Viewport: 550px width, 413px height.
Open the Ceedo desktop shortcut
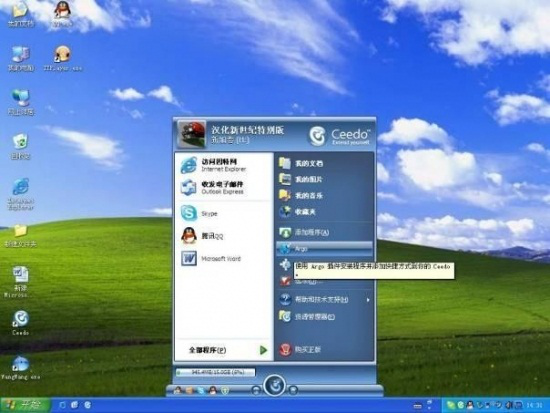tap(21, 323)
